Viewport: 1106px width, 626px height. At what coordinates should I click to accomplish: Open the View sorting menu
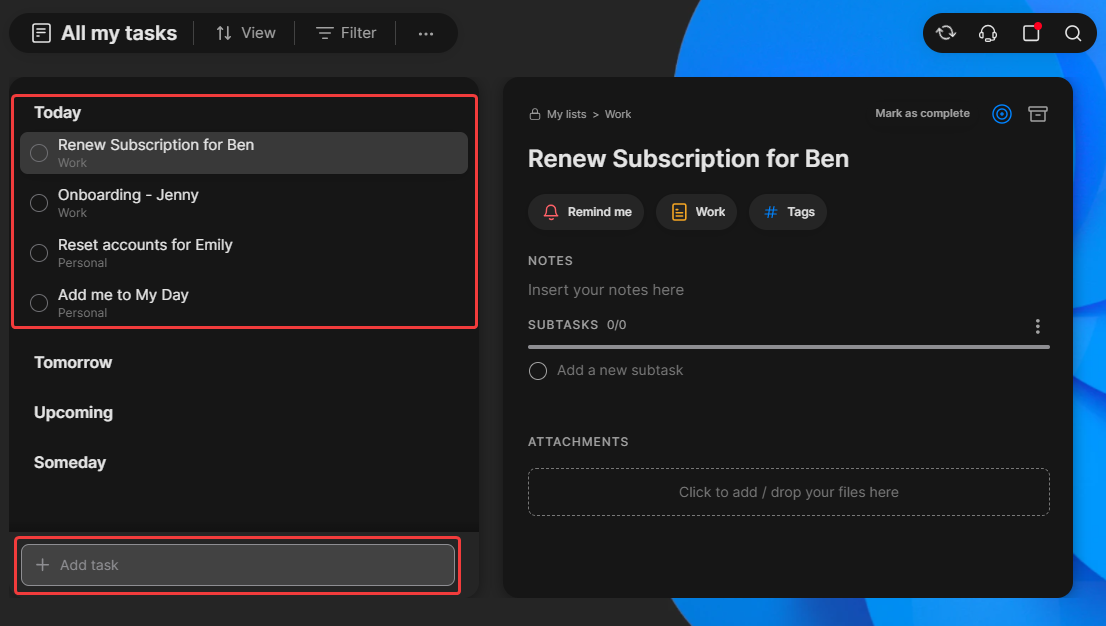(x=246, y=33)
